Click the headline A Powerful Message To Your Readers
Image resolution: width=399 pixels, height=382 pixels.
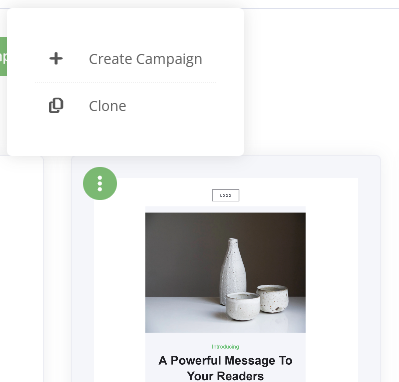pyautogui.click(x=225, y=368)
